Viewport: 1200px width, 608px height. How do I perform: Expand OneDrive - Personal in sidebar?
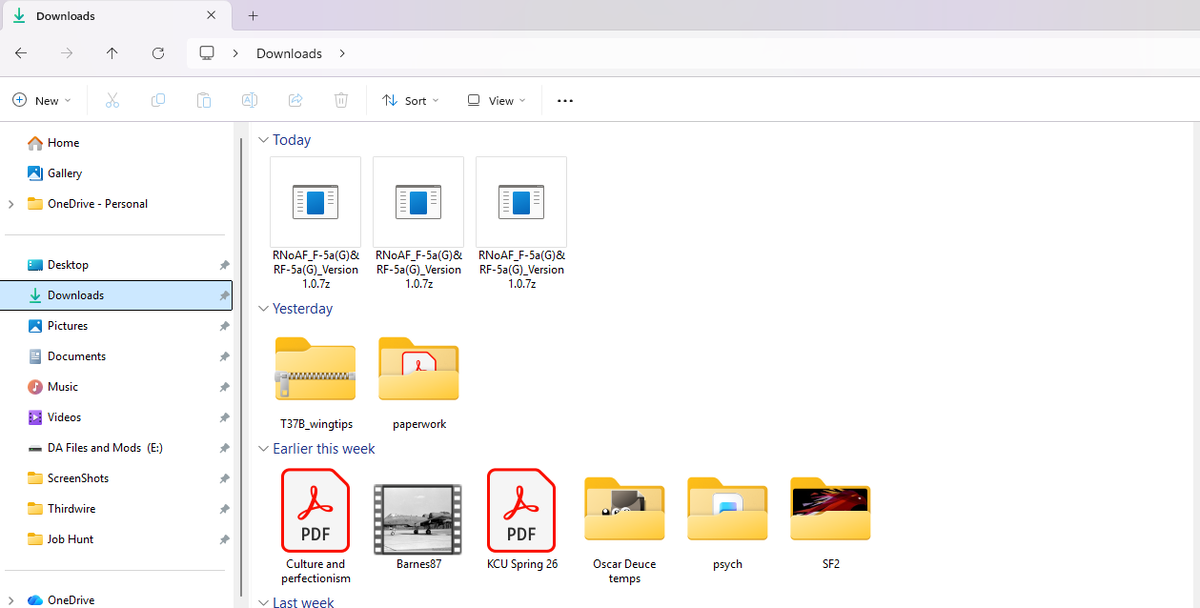11,204
